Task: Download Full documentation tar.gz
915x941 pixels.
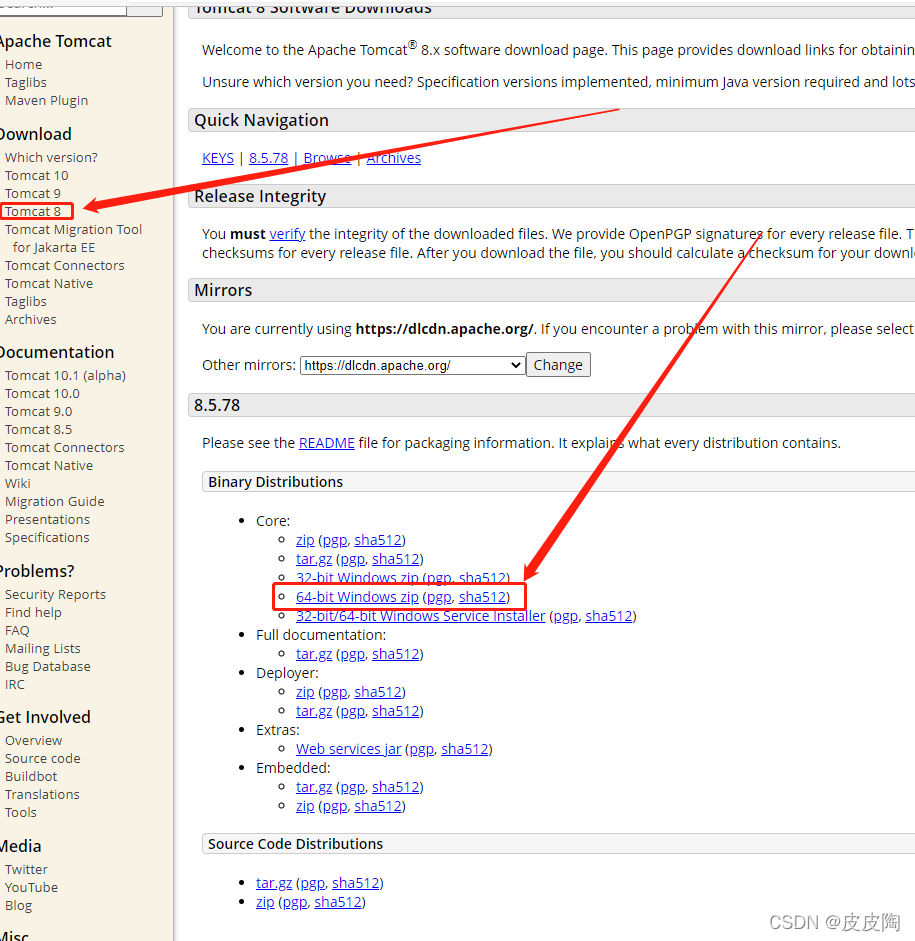Action: click(314, 654)
